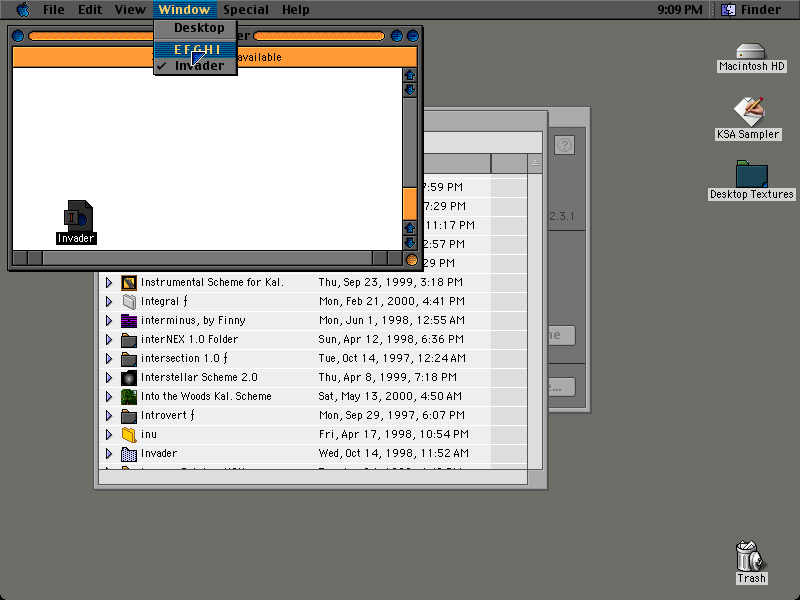The image size is (800, 600).
Task: Open the Invader file icon in the Invader window
Action: point(78,214)
